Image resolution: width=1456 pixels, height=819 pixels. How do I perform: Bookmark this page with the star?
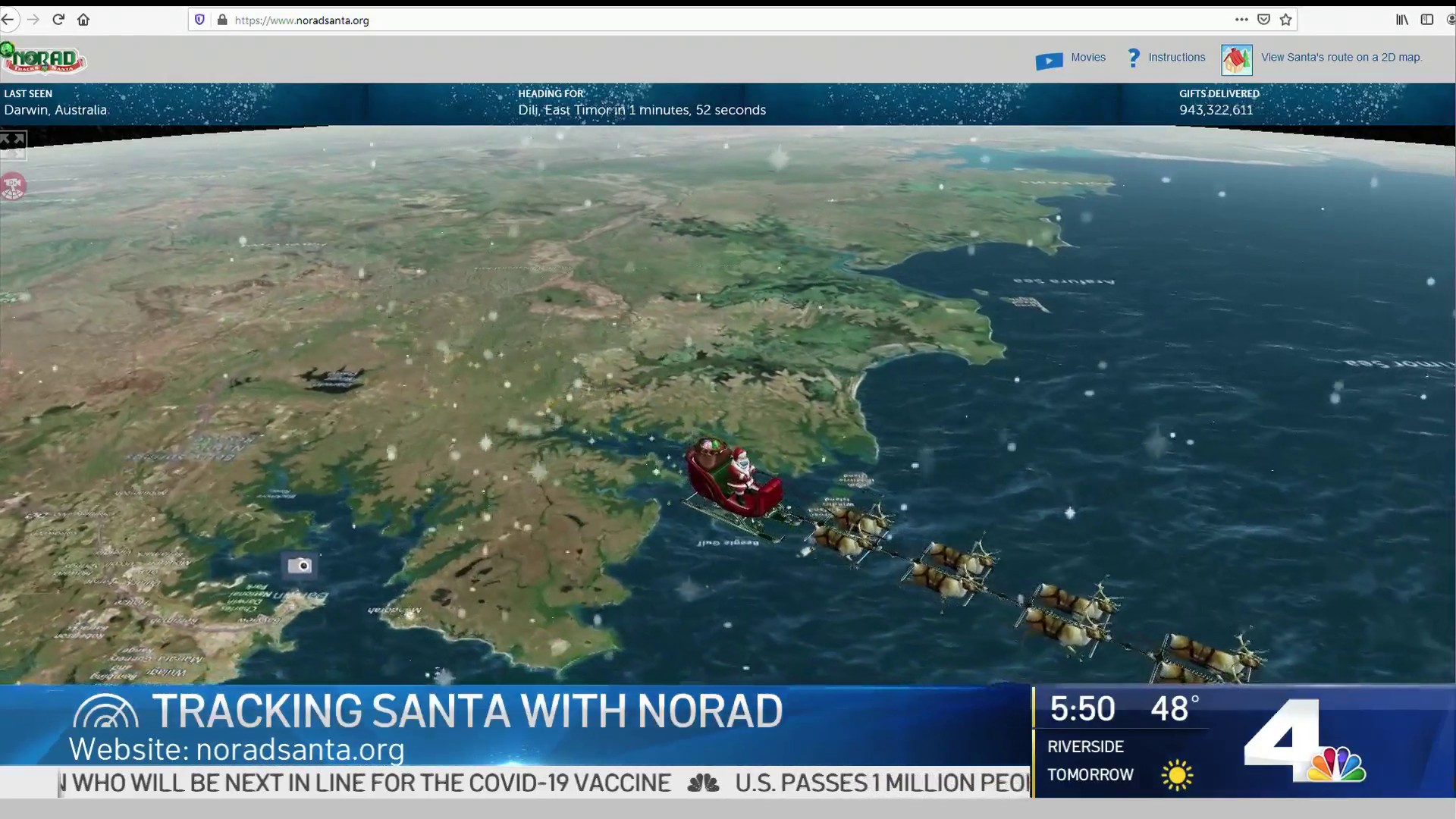point(1285,20)
